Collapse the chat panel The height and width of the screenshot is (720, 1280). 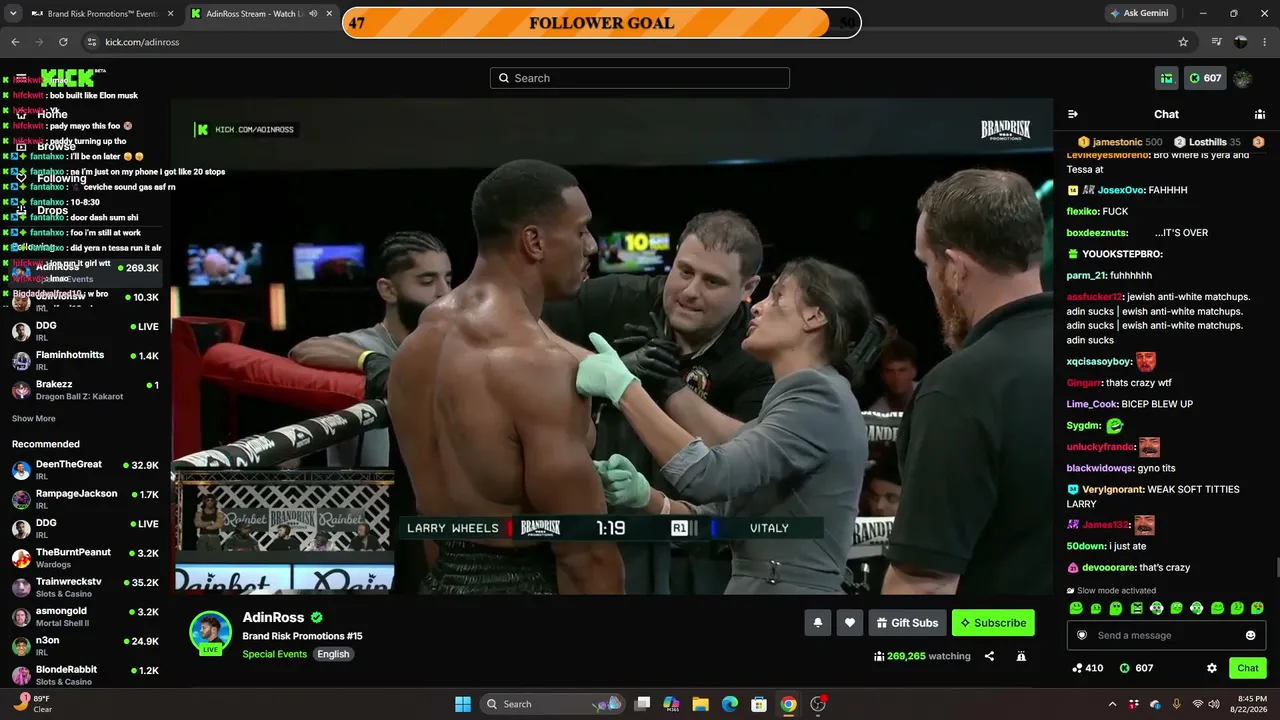pos(1073,114)
